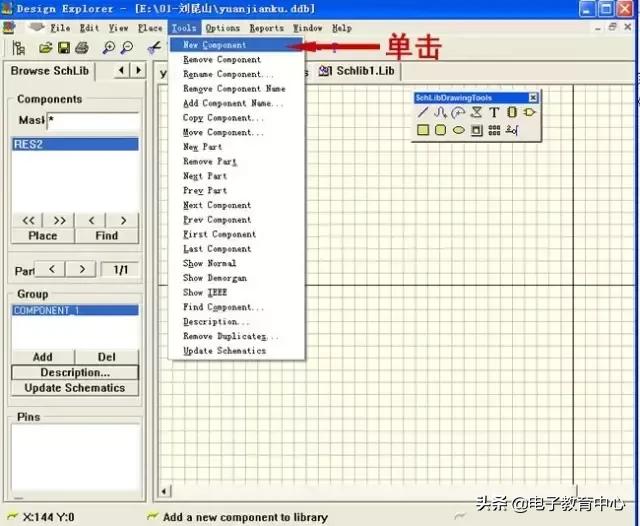
Task: Click the Part previous < button
Action: [51, 269]
